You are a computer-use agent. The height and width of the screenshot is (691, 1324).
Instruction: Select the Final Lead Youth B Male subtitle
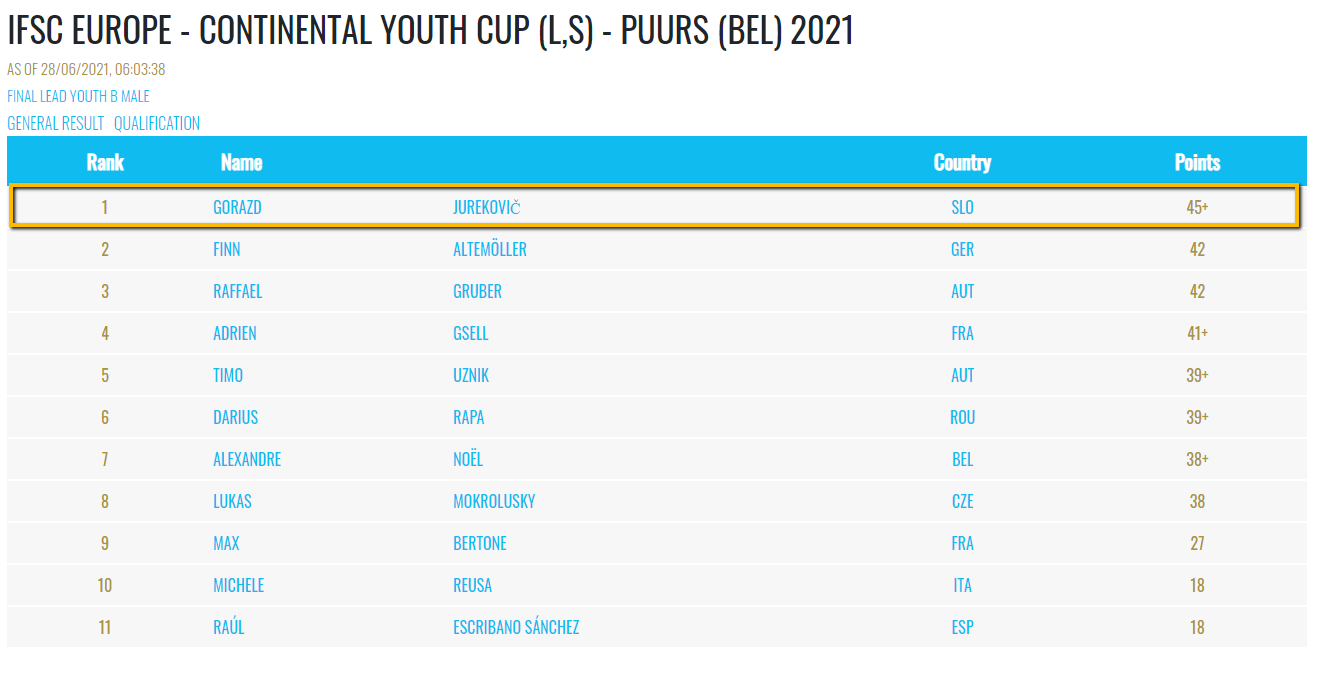pyautogui.click(x=78, y=96)
